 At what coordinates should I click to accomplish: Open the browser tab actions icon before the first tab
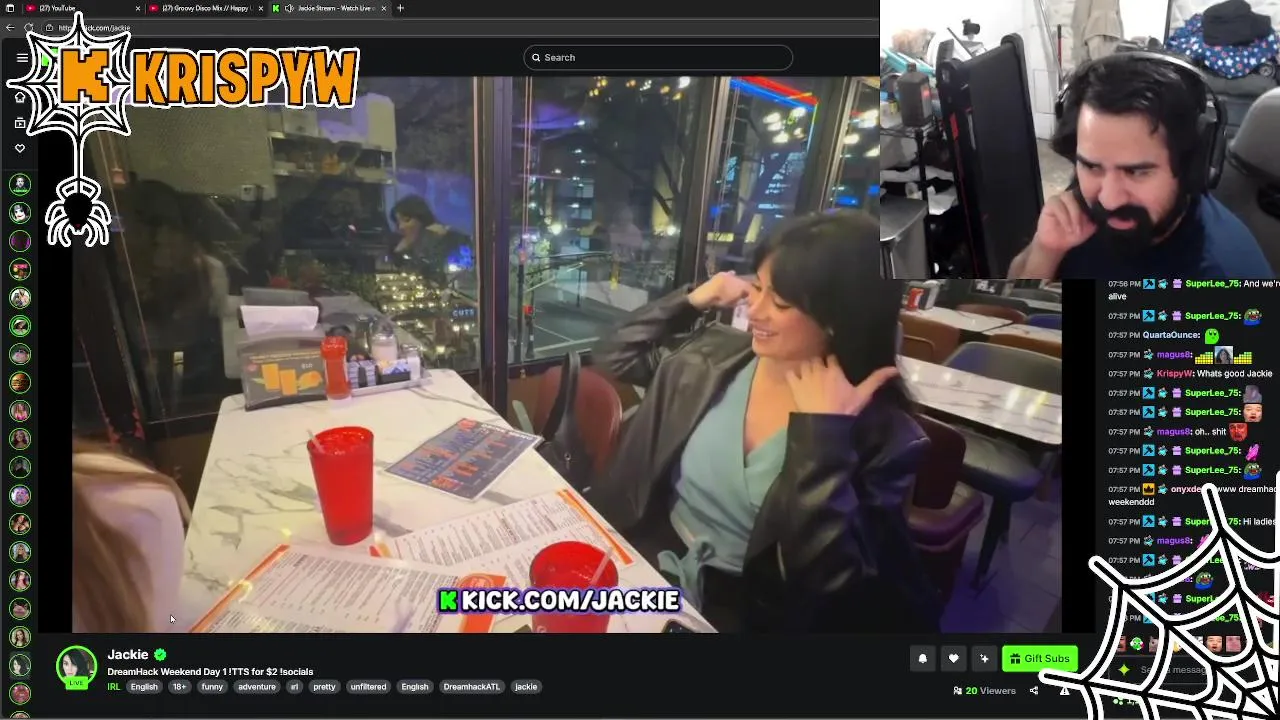9,8
